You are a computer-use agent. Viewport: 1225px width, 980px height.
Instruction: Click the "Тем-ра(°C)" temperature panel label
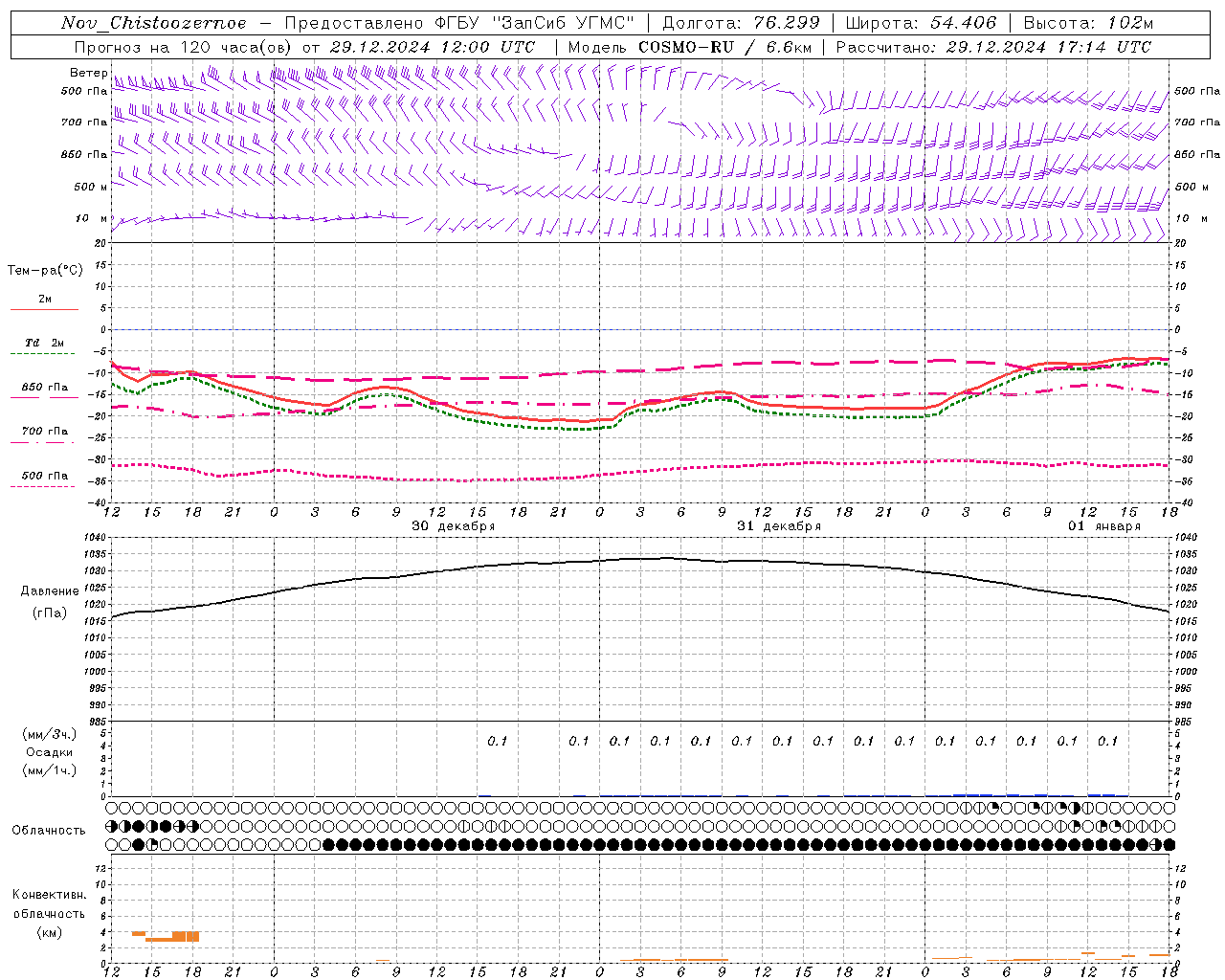pos(45,271)
